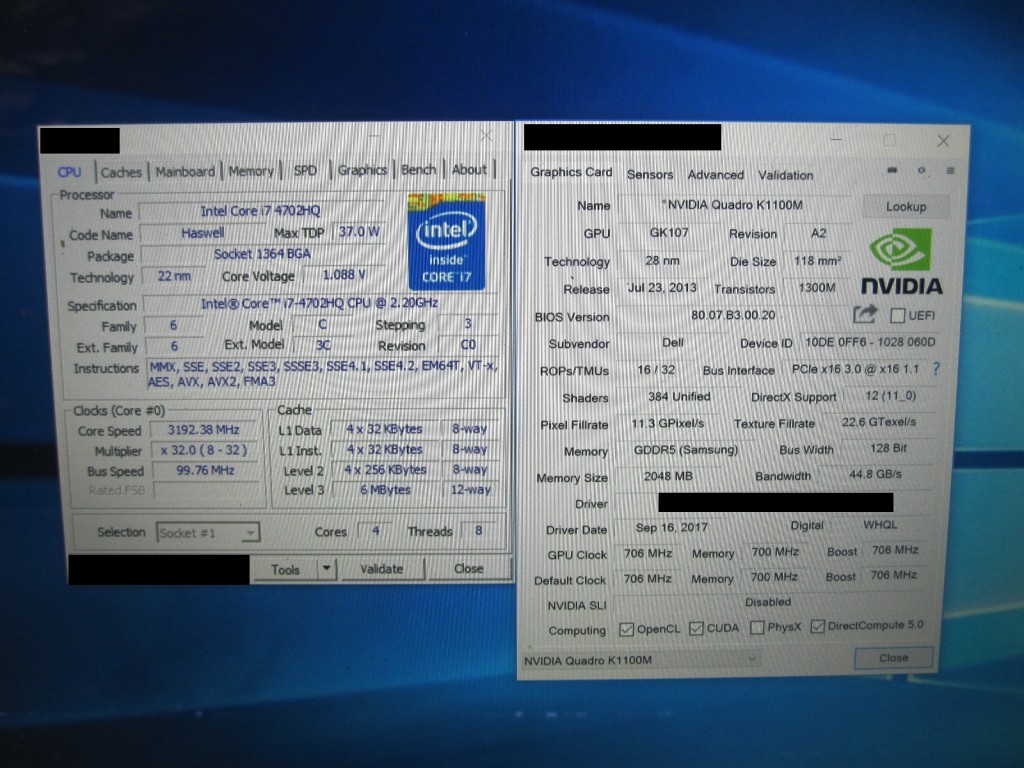Screen dimensions: 1024x768
Task: Click the Pixel Fillrate value 11.3 GPixel/s
Action: coord(667,423)
